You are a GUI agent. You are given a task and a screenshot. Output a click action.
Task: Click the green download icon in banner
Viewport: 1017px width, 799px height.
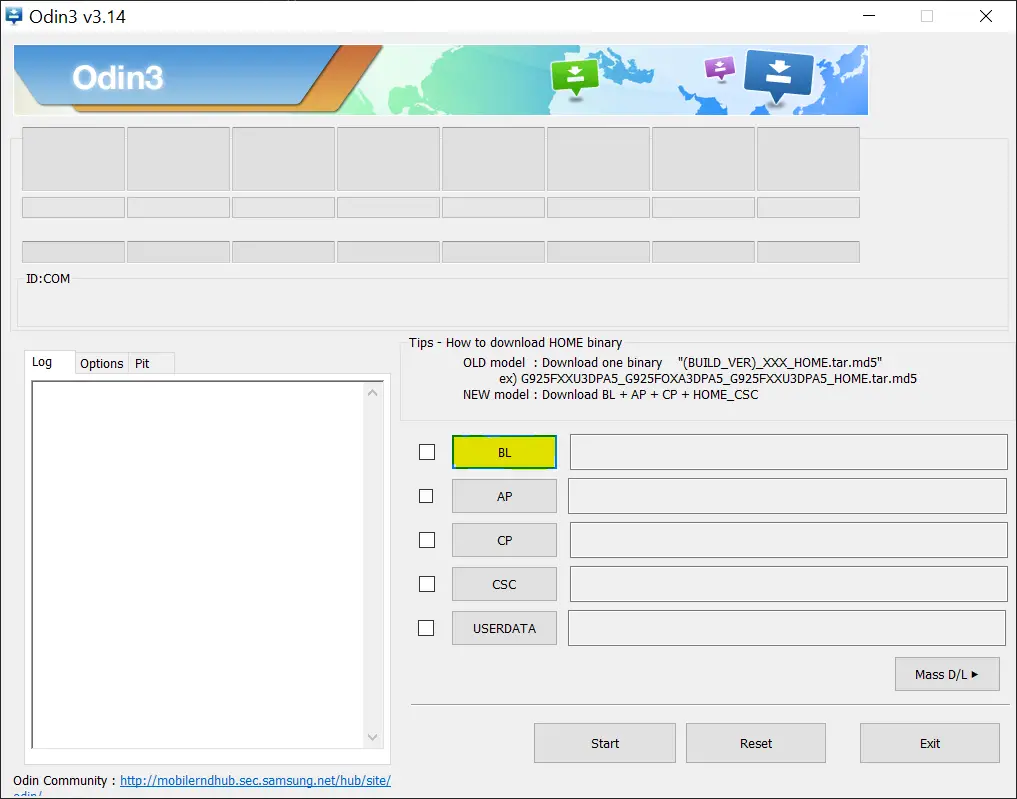(575, 78)
